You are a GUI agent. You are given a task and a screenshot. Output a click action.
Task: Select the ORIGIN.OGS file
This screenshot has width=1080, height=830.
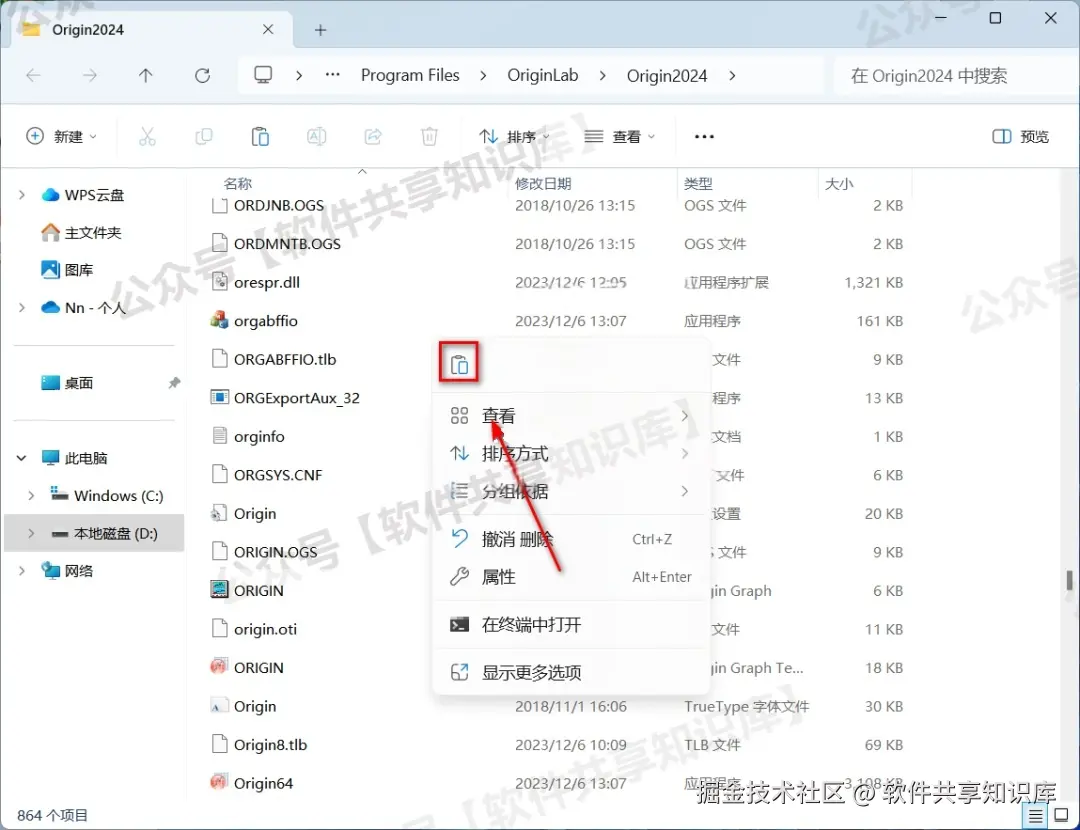tap(276, 552)
